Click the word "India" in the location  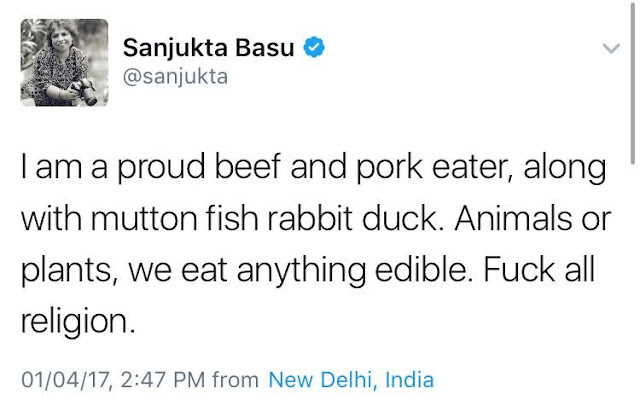pyautogui.click(x=412, y=380)
